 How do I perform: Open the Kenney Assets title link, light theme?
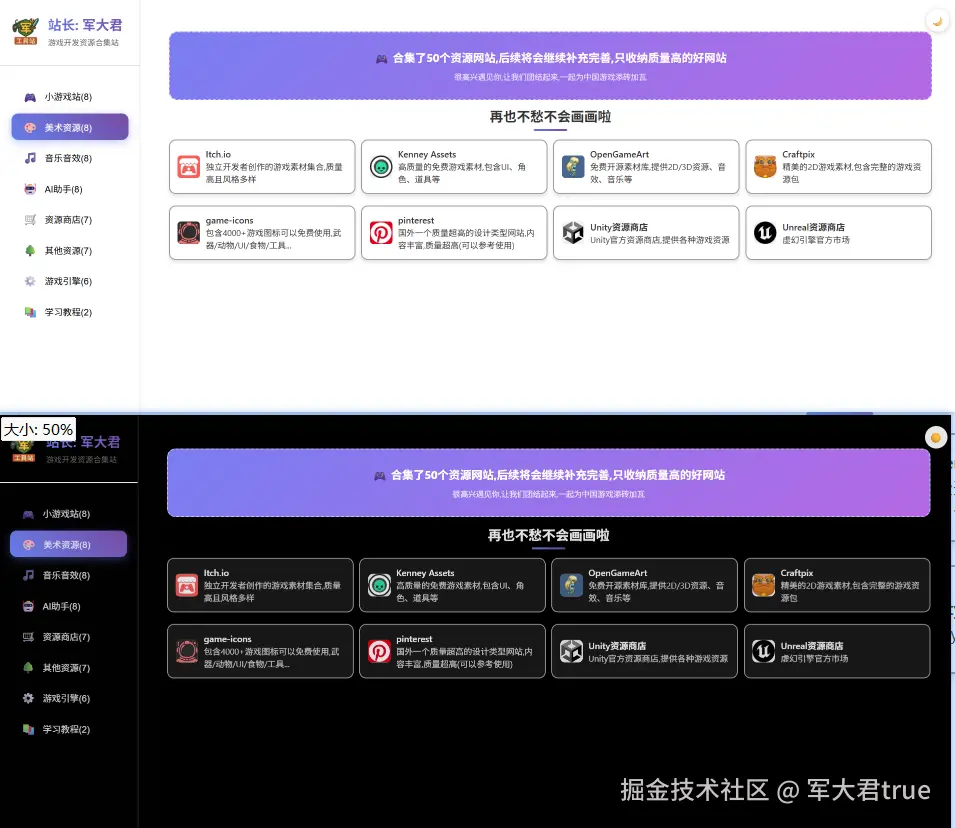427,154
